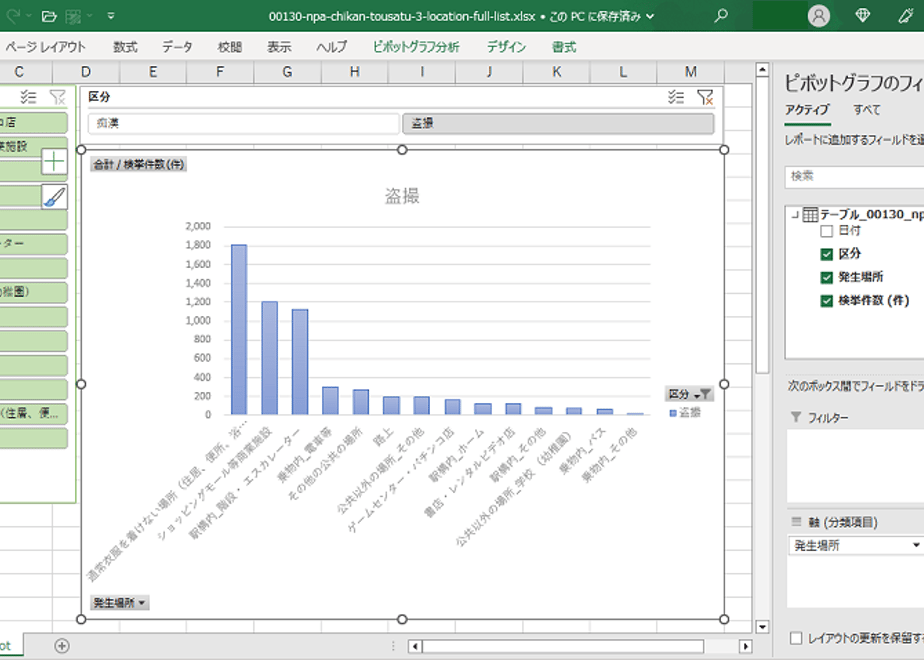Open 発生場所 field button dropdown on chart

120,602
